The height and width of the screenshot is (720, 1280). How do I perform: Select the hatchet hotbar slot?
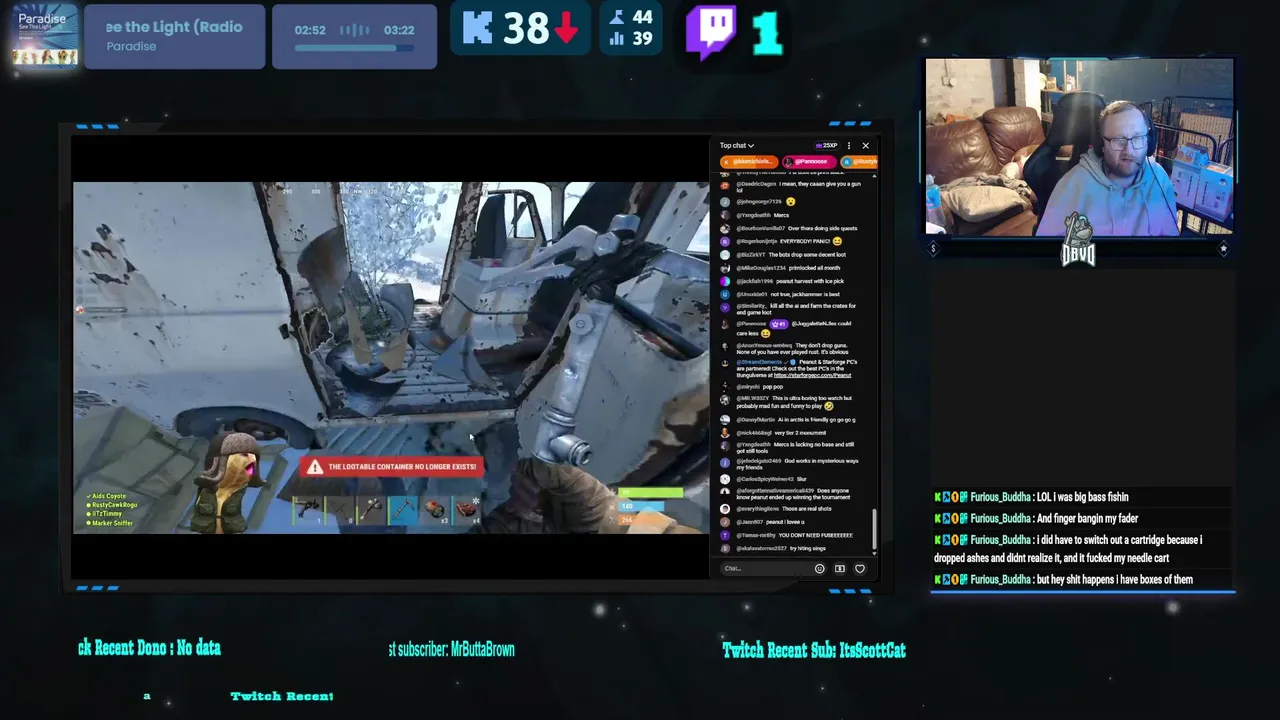coord(370,510)
